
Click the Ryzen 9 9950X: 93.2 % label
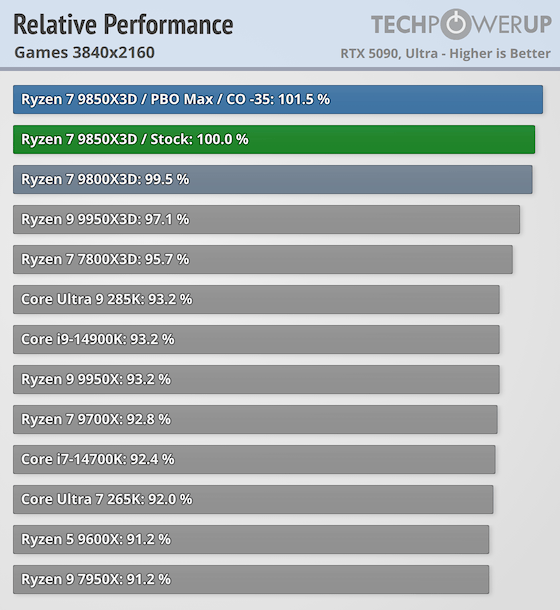click(96, 380)
